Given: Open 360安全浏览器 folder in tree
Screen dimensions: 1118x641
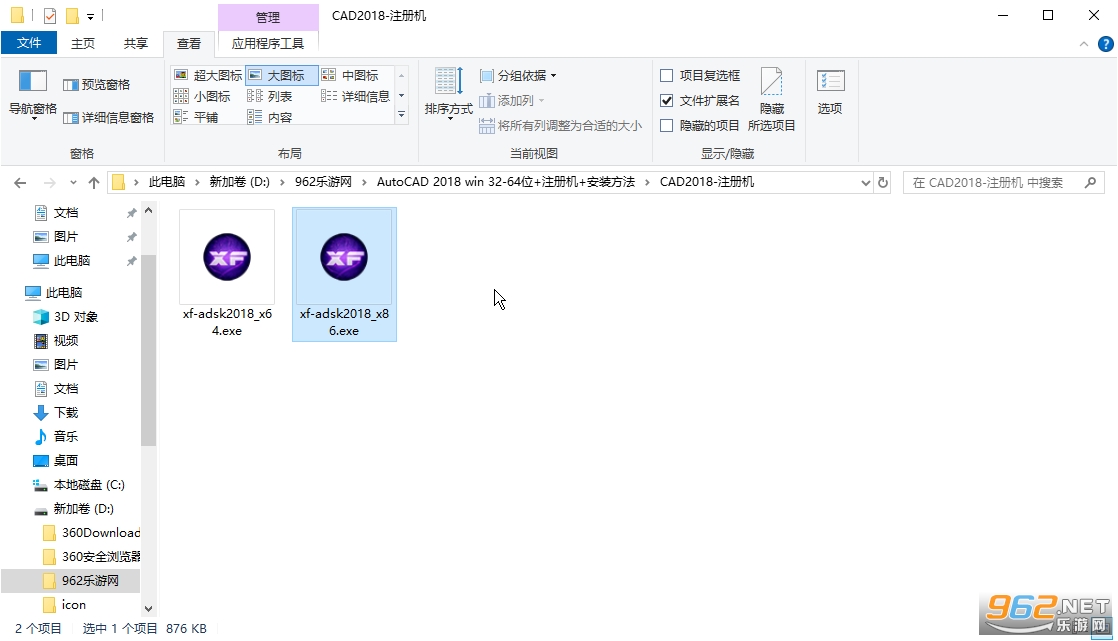Looking at the screenshot, I should tap(92, 557).
